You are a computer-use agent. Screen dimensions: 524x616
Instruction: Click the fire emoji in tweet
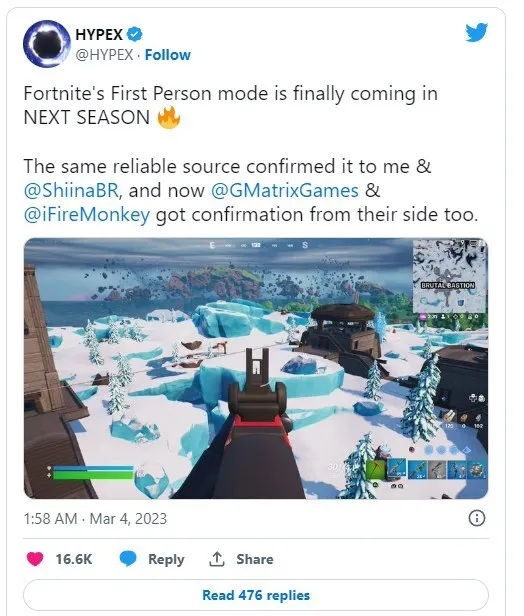169,118
